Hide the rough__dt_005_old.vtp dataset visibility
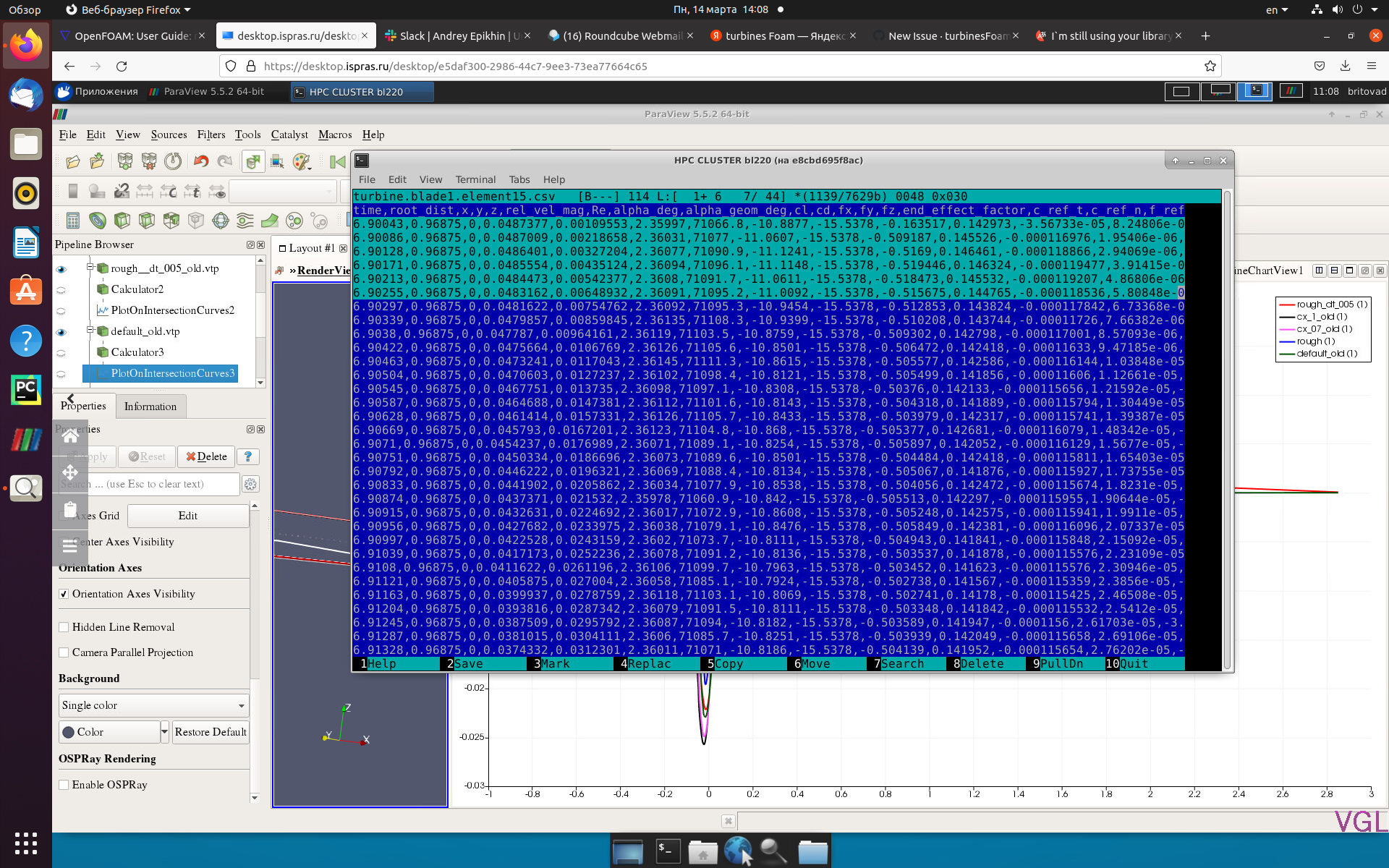 click(61, 269)
